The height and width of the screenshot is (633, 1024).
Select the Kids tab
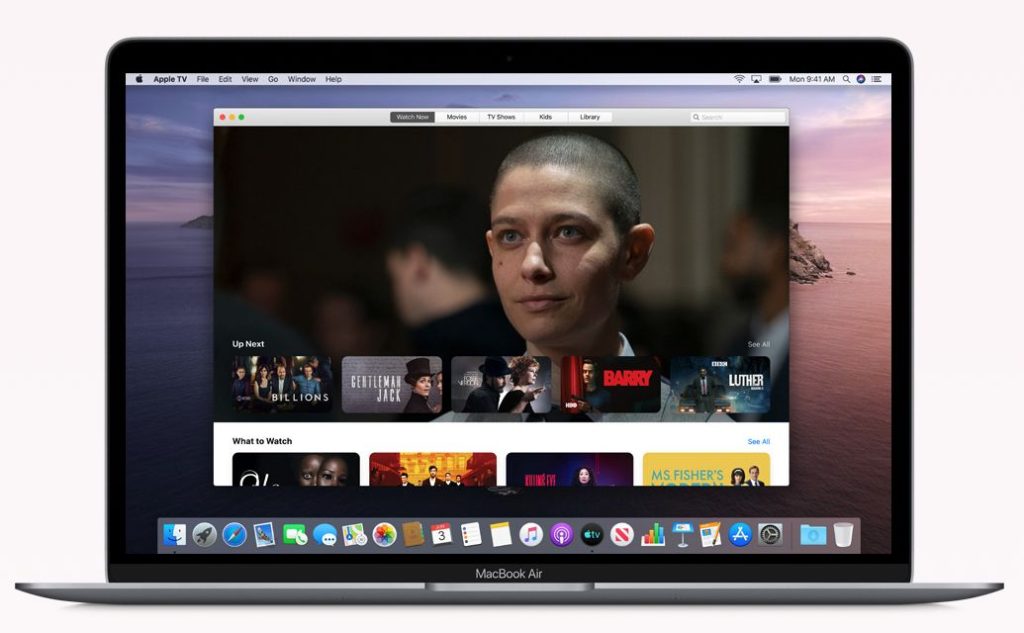546,117
